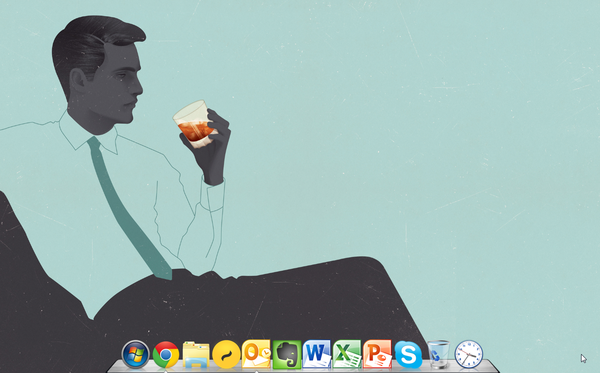
Task: Open Microsoft PowerPoint from the dock
Action: (377, 354)
